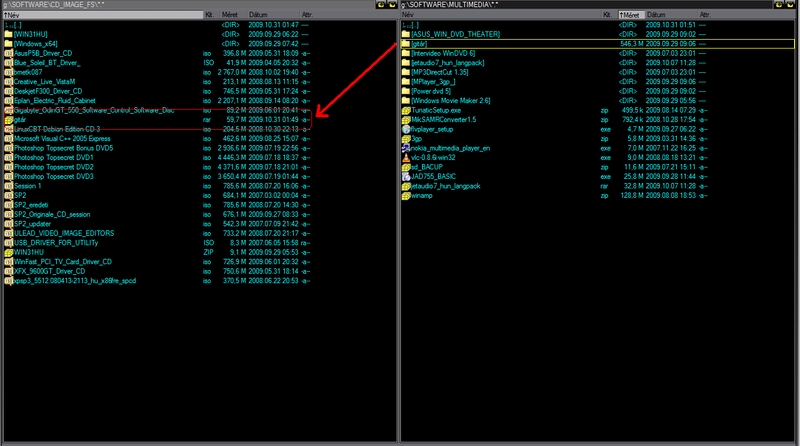800x446 pixels.
Task: Open directory history button in right panel path bar
Action: pos(790,5)
